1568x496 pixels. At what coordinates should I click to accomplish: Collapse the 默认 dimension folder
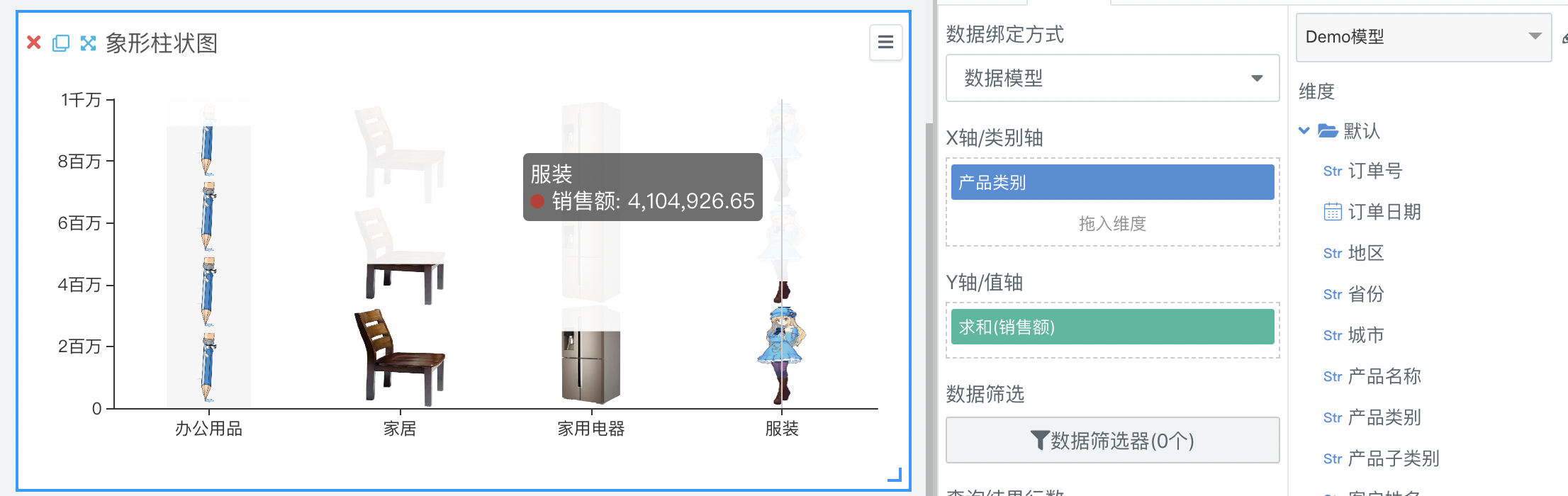point(1304,130)
